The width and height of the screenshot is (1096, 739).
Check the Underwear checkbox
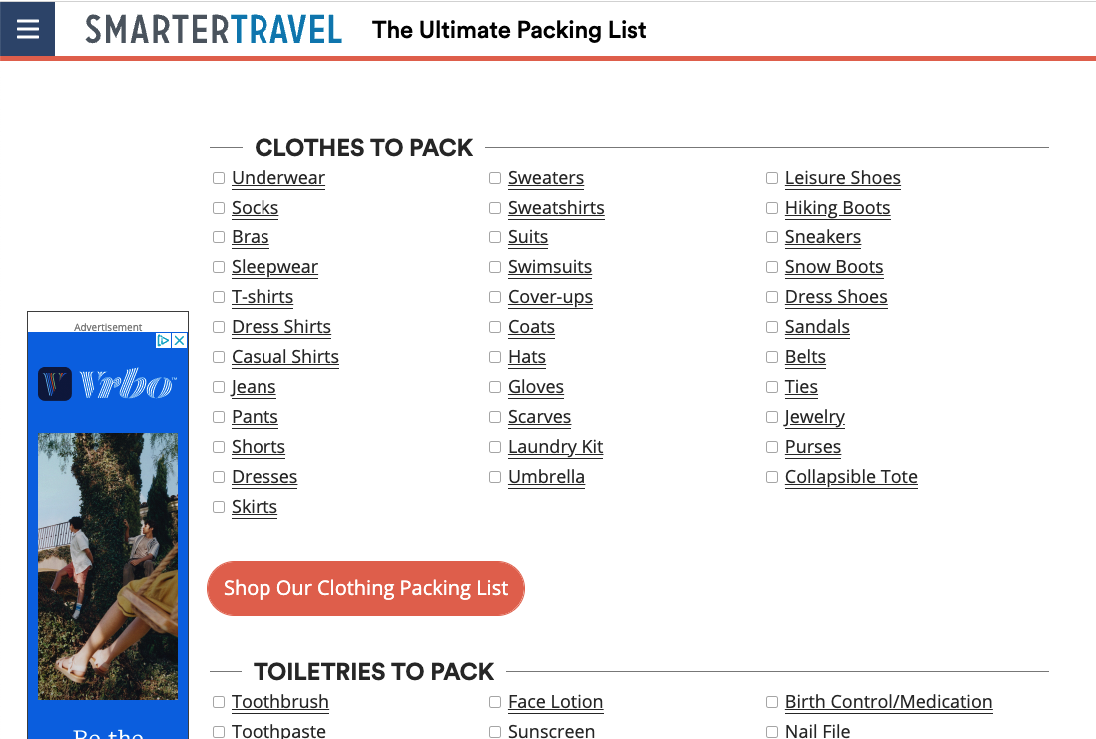(x=219, y=178)
